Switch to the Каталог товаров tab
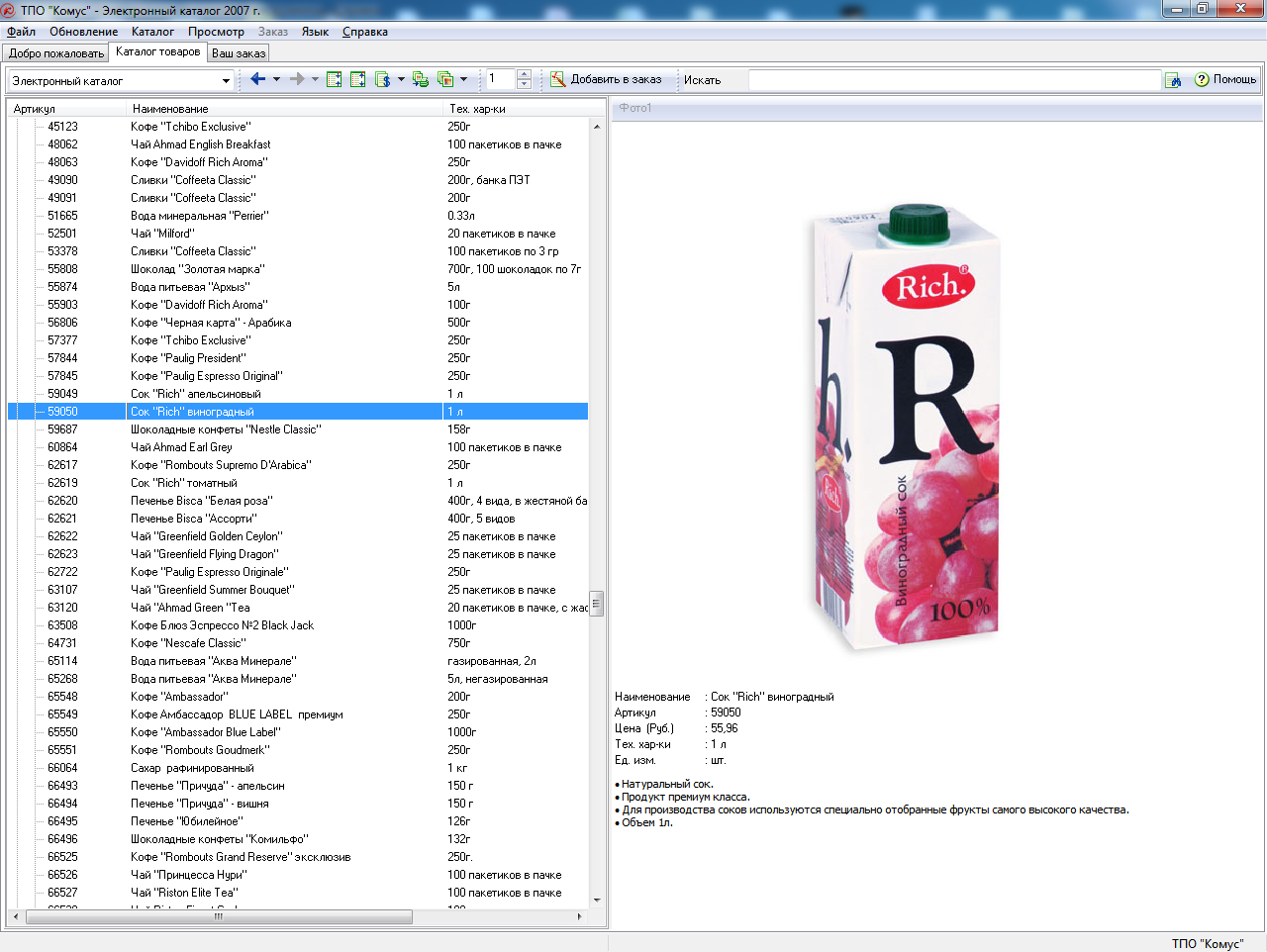 click(x=157, y=51)
